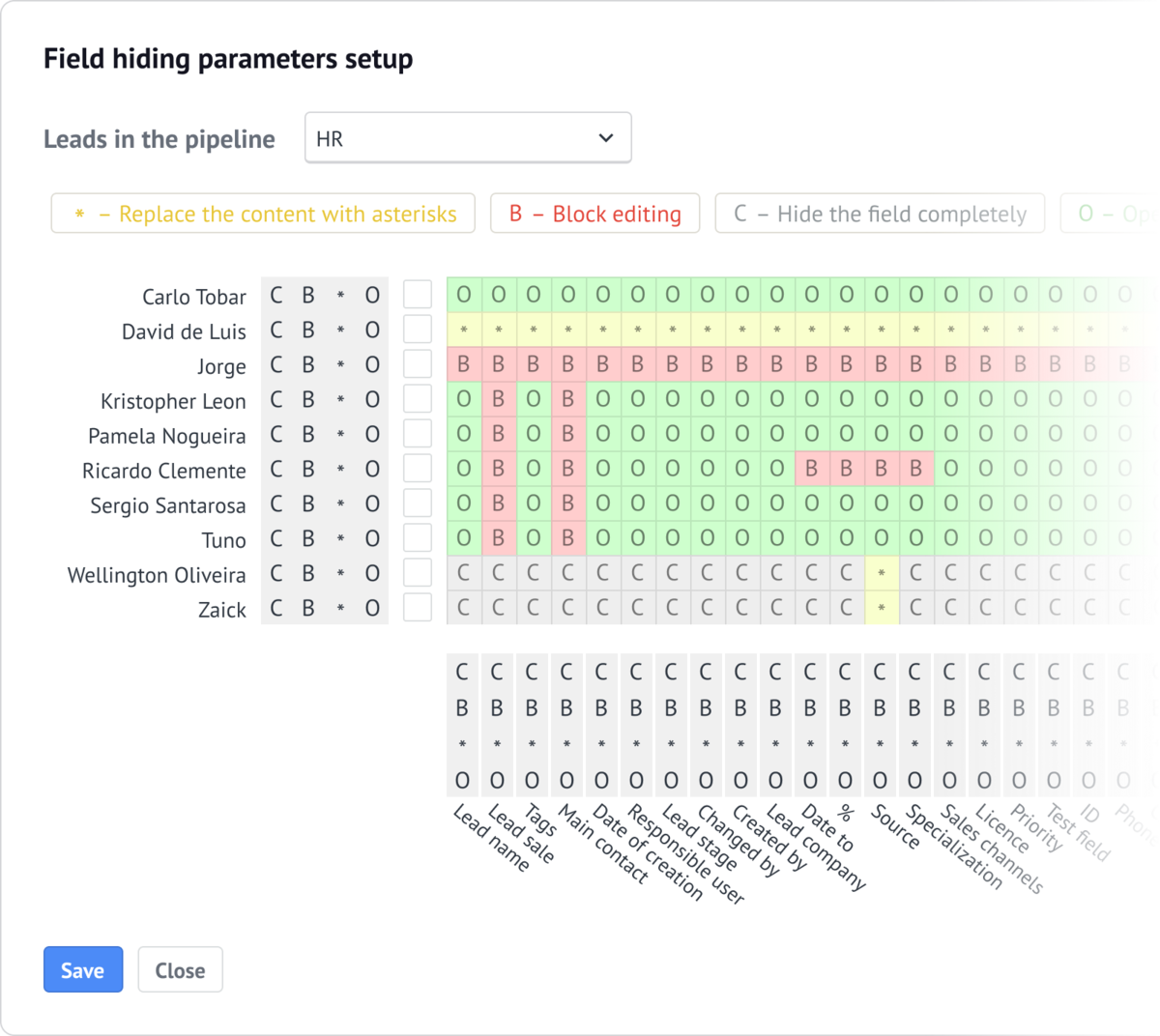Click the O icon in Zaick's row
The height and width of the screenshot is (1036, 1160).
pyautogui.click(x=372, y=609)
